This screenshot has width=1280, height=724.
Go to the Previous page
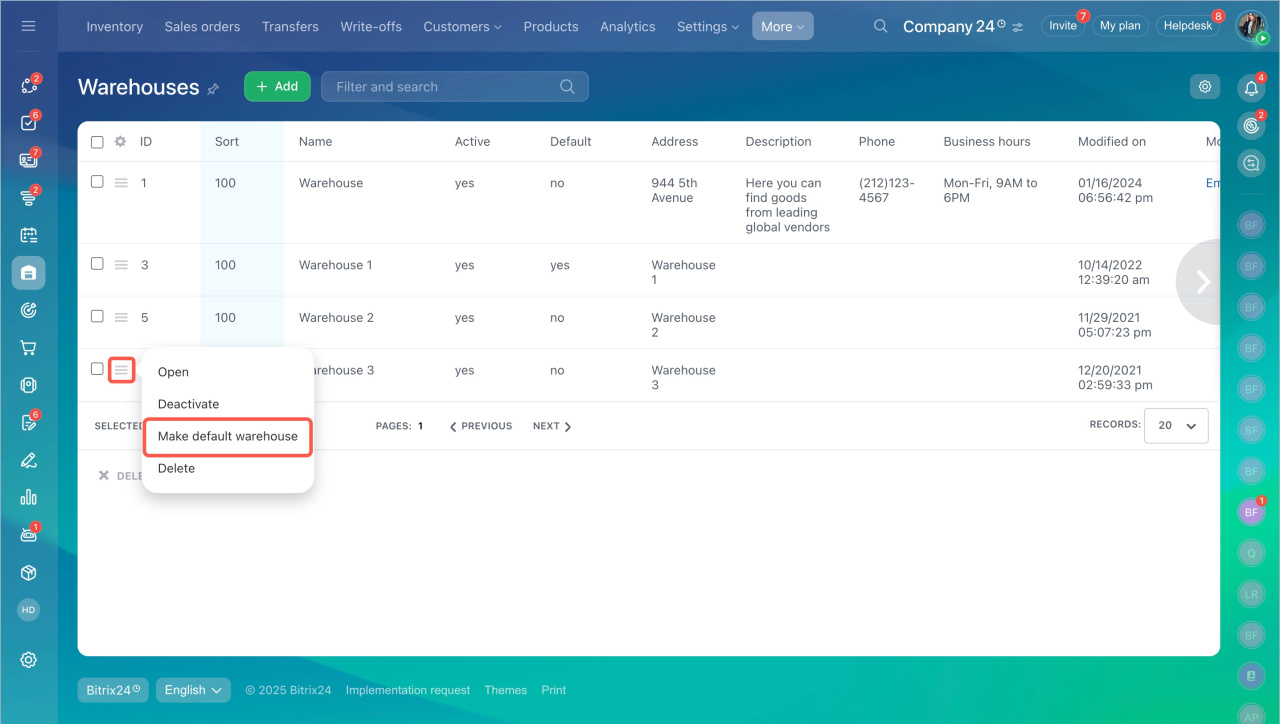point(481,426)
